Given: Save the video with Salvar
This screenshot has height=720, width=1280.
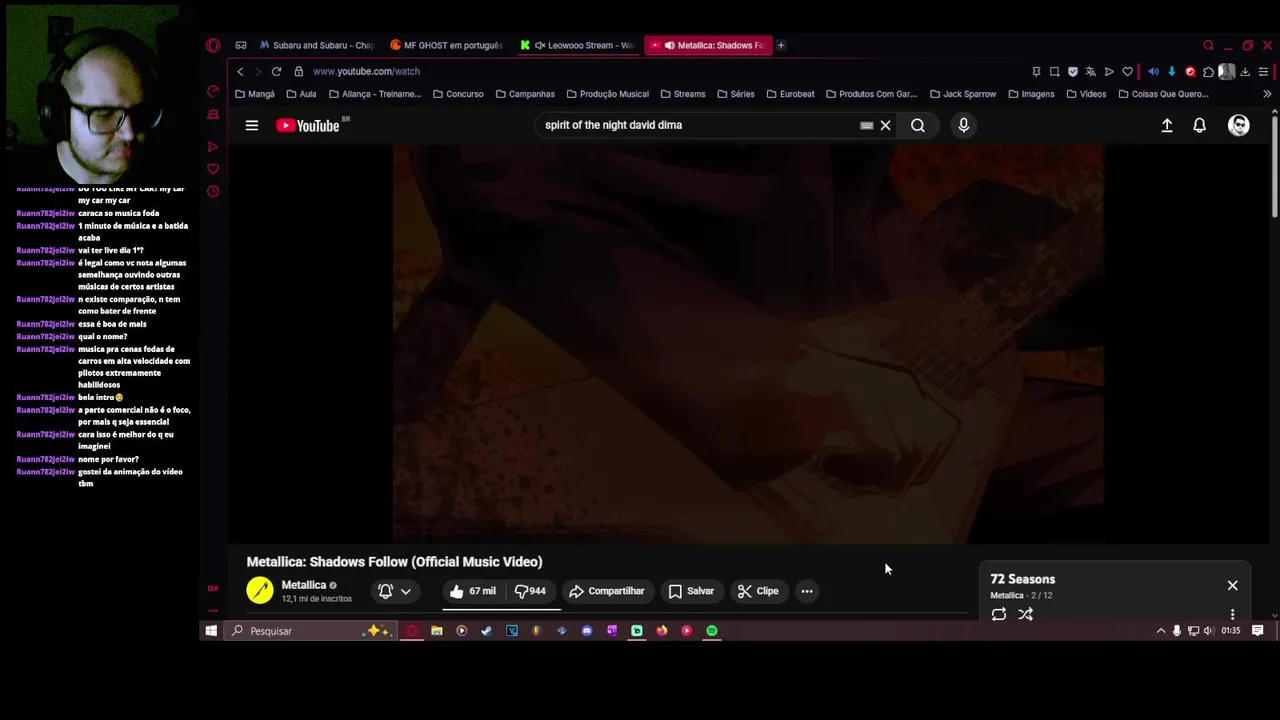Looking at the screenshot, I should 691,591.
